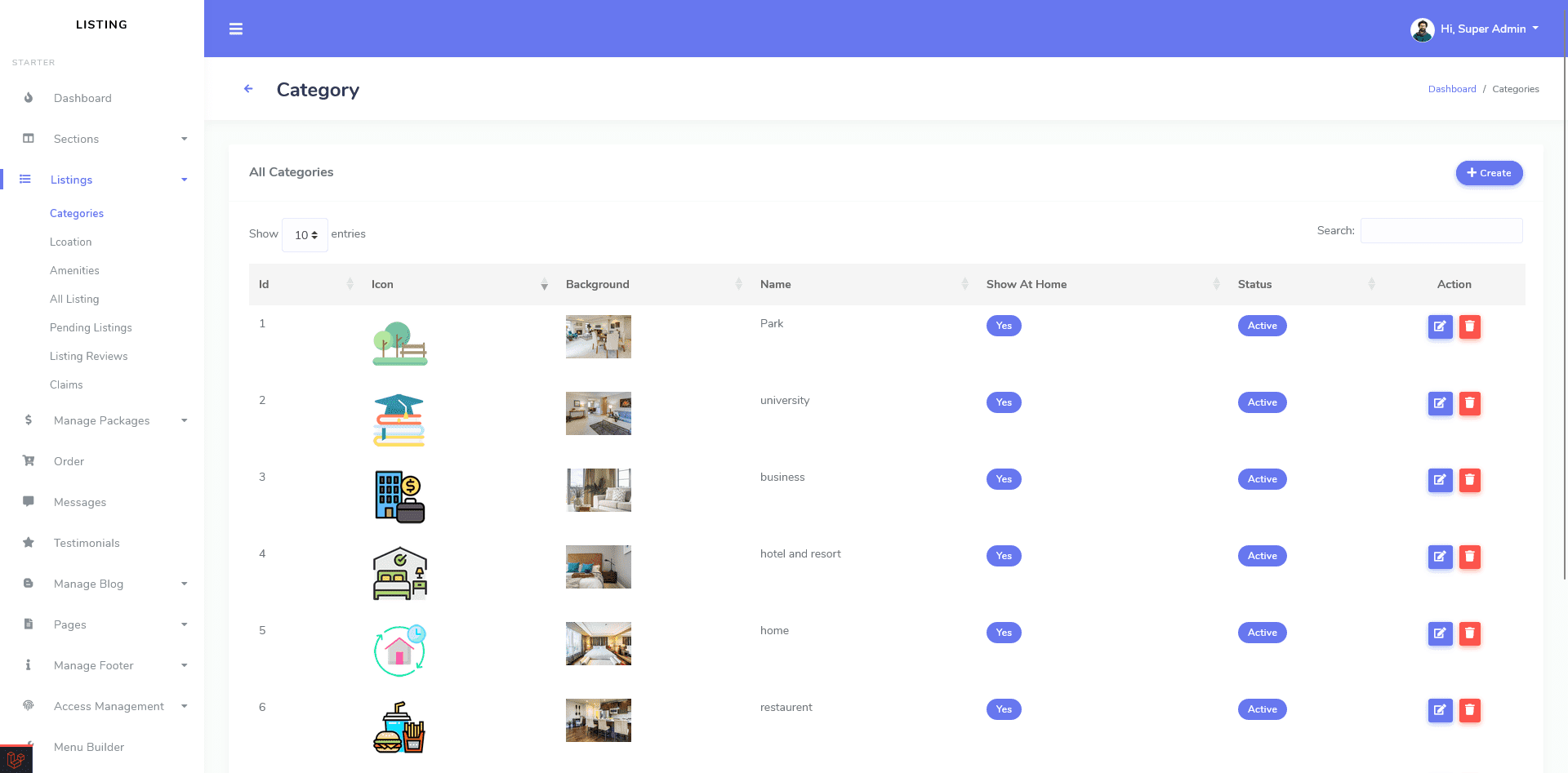Viewport: 1568px width, 773px height.
Task: Open Pending Listings in the sidebar
Action: [91, 327]
